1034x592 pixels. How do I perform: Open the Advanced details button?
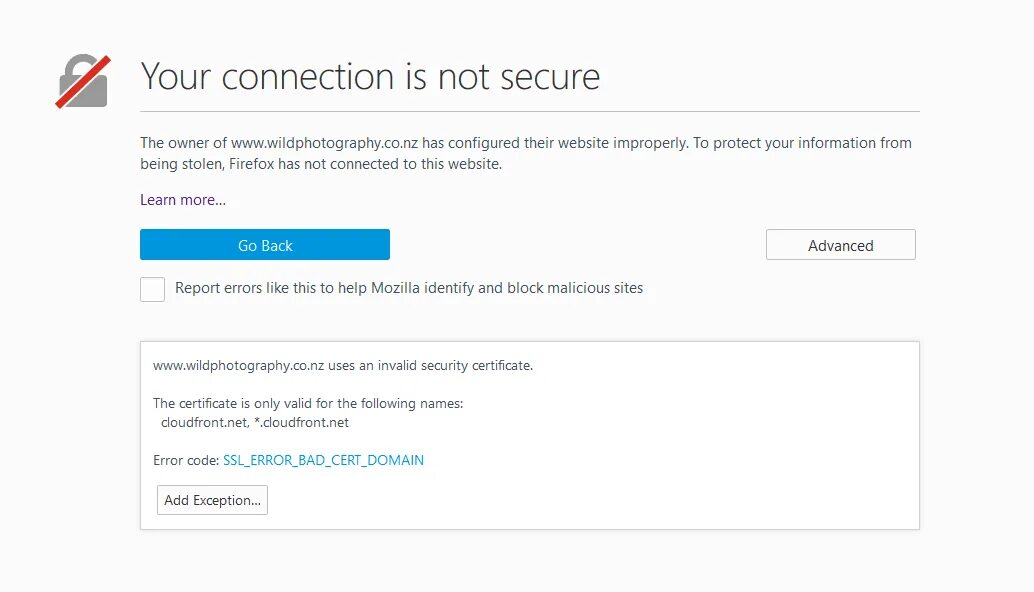pyautogui.click(x=840, y=245)
